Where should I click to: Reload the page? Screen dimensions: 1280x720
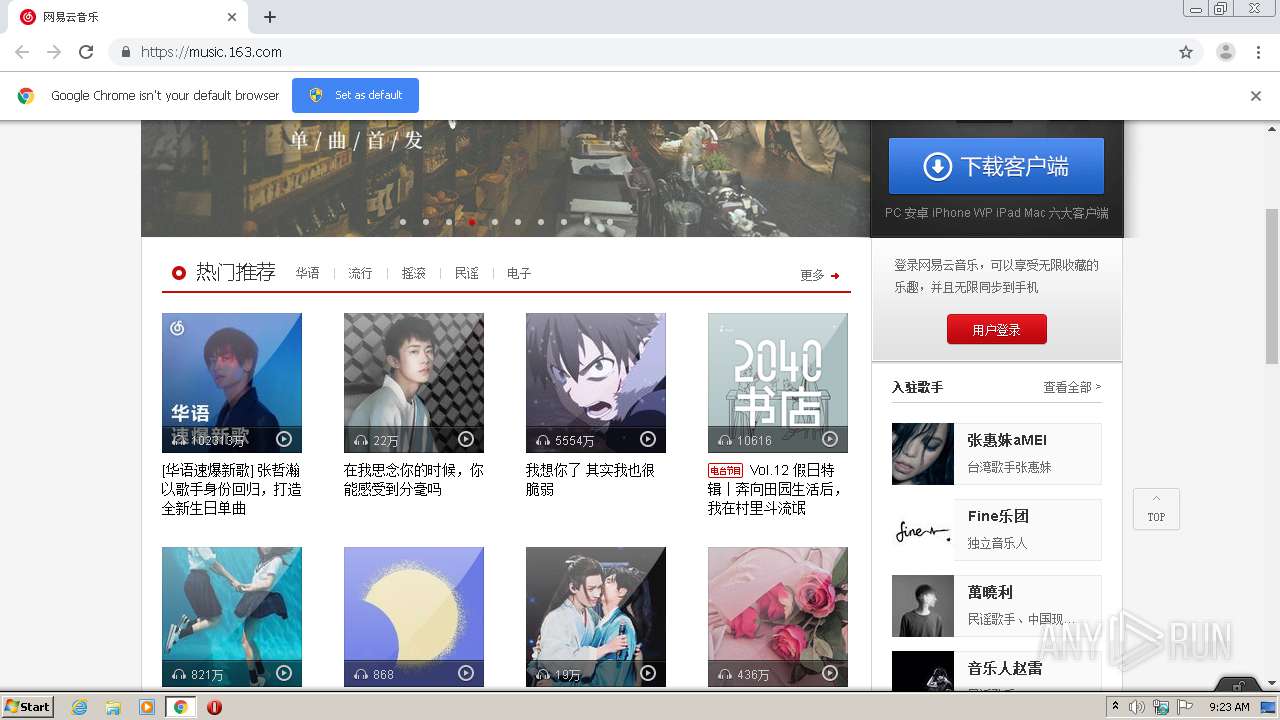[86, 52]
